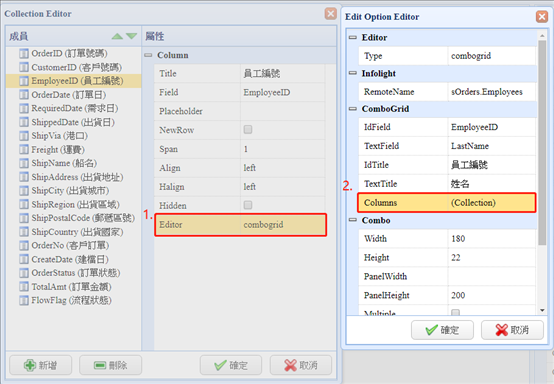Click the Columns (Collection) property row
The width and height of the screenshot is (554, 384).
(x=447, y=203)
